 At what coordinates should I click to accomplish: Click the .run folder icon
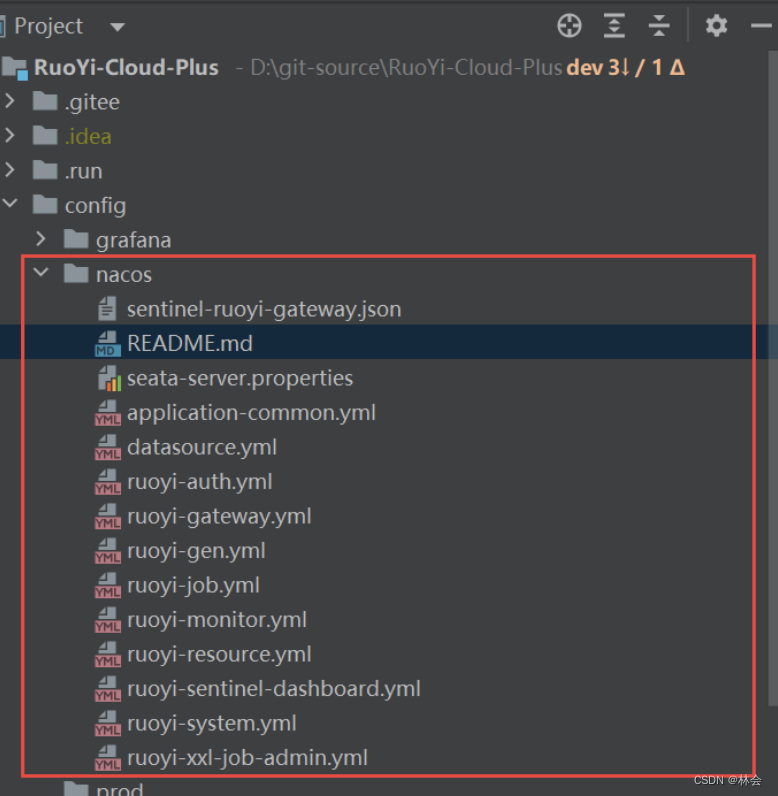45,170
